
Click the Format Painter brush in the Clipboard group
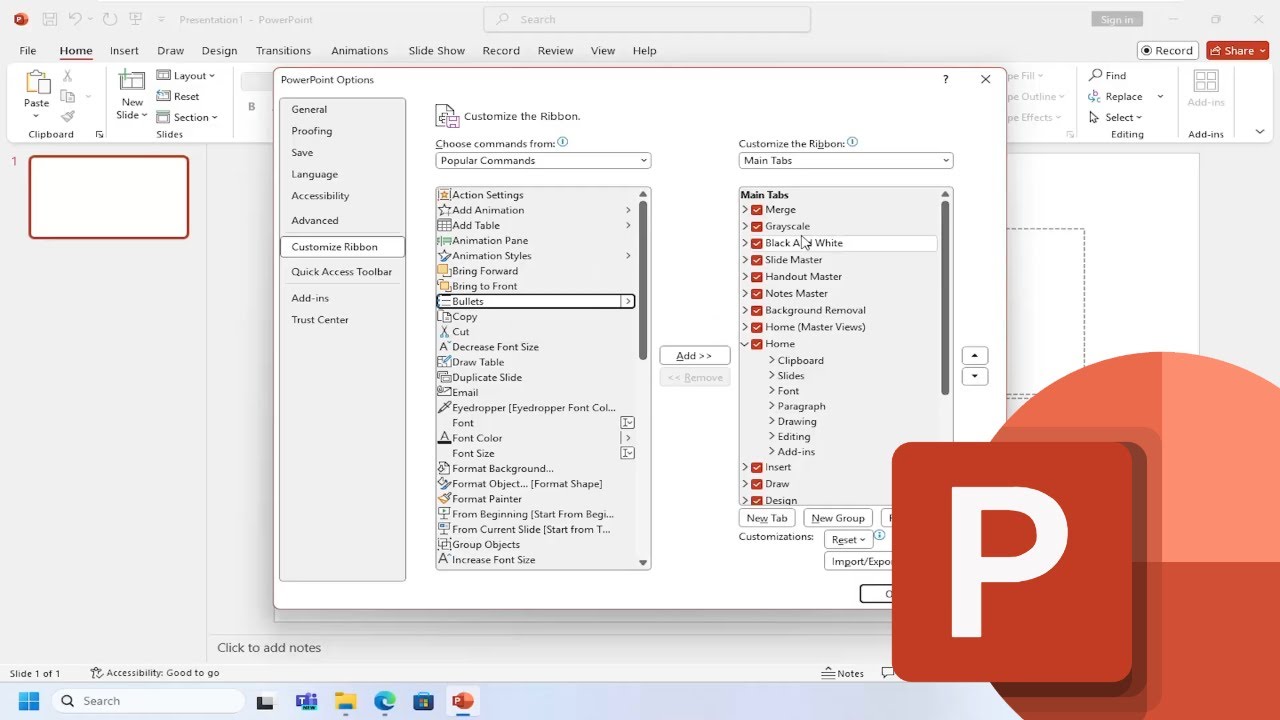pyautogui.click(x=68, y=117)
